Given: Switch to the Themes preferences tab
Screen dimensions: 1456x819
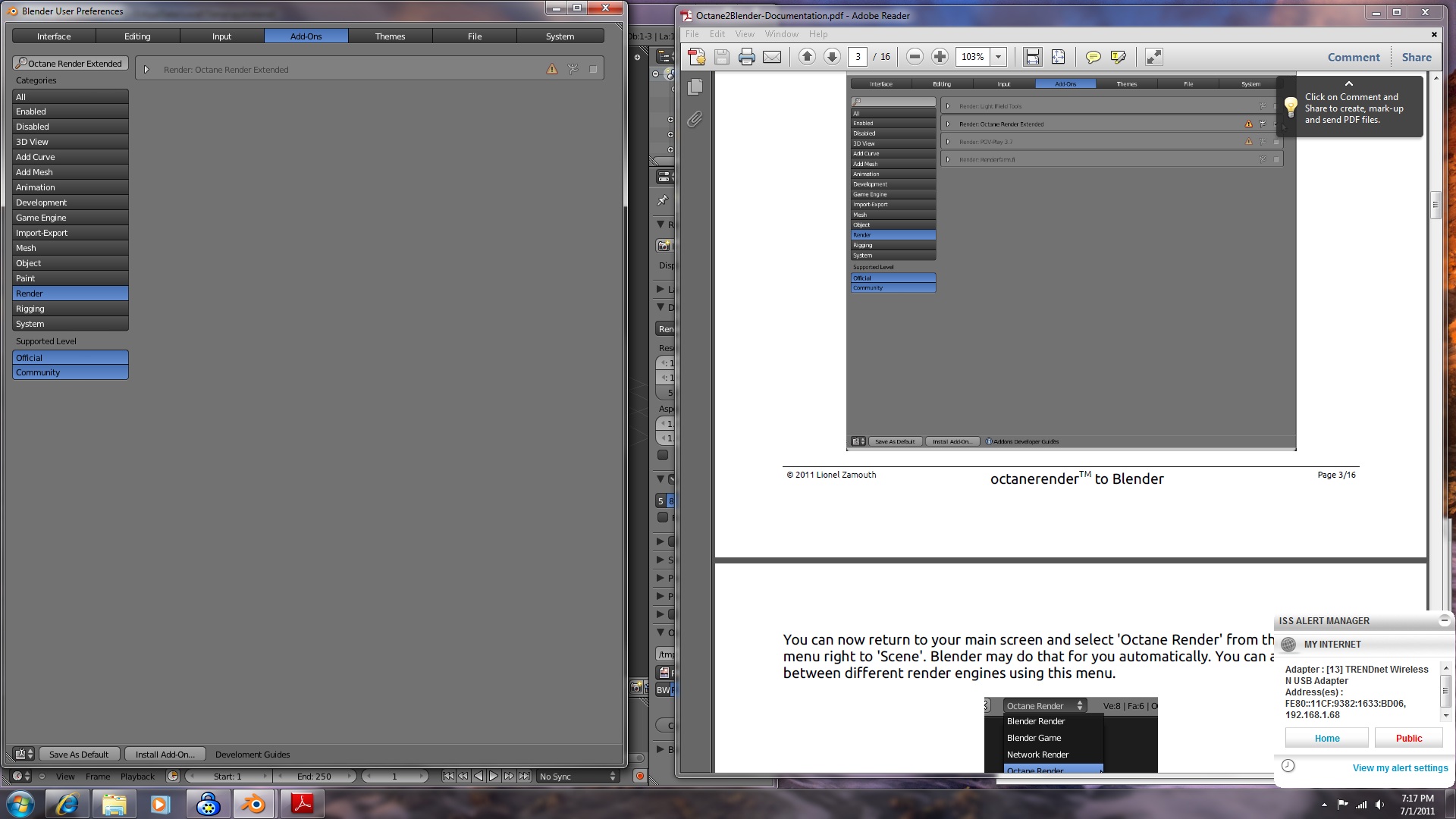Looking at the screenshot, I should [390, 36].
